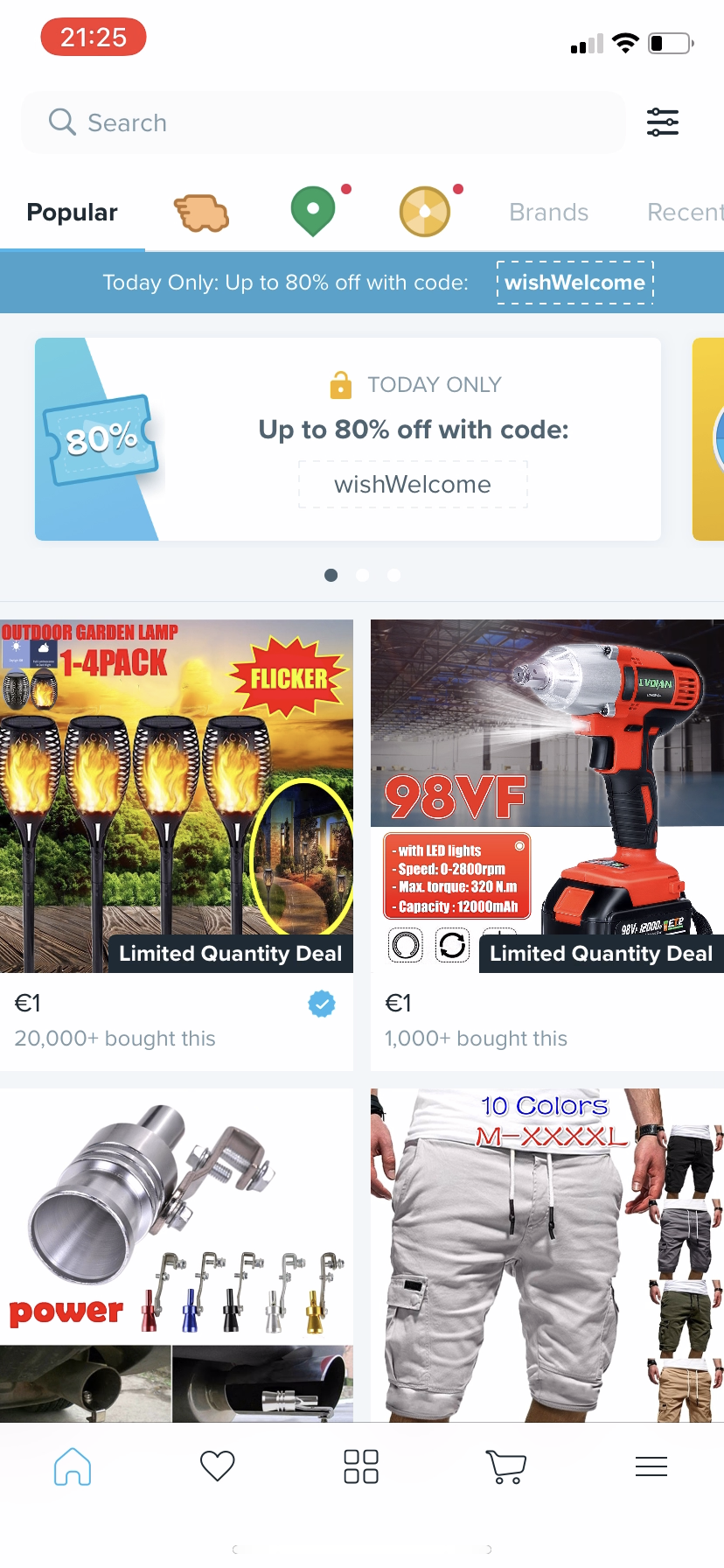Copy the wishWelcome code in the promo card

pos(413,484)
